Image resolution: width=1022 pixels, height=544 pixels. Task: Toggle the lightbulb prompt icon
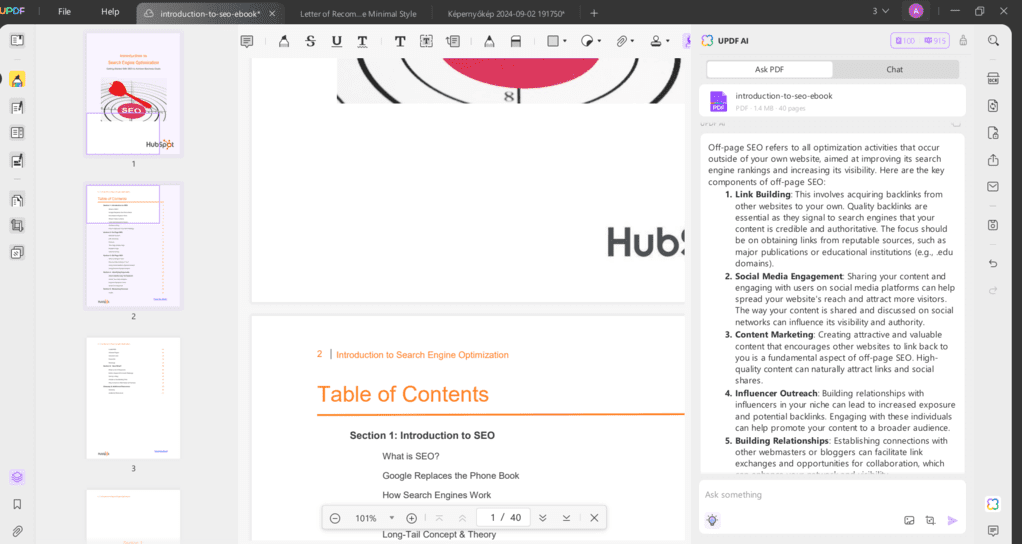(x=712, y=520)
